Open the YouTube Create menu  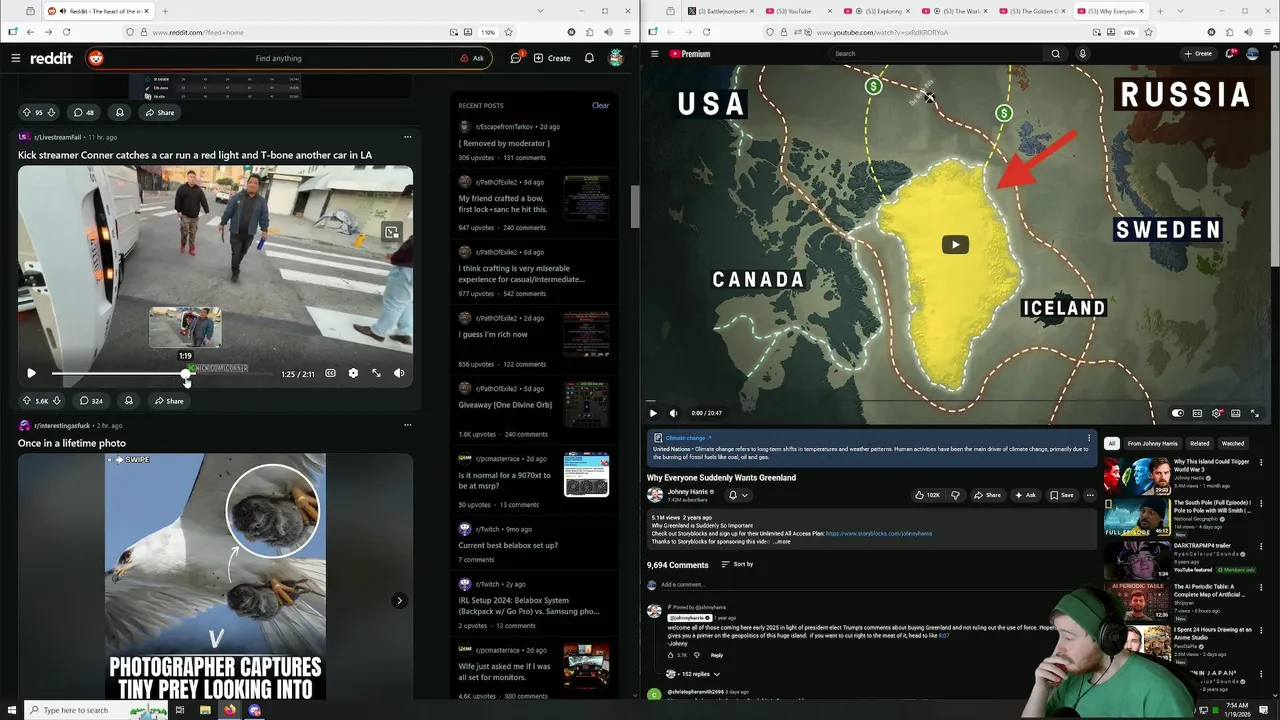click(x=1198, y=54)
